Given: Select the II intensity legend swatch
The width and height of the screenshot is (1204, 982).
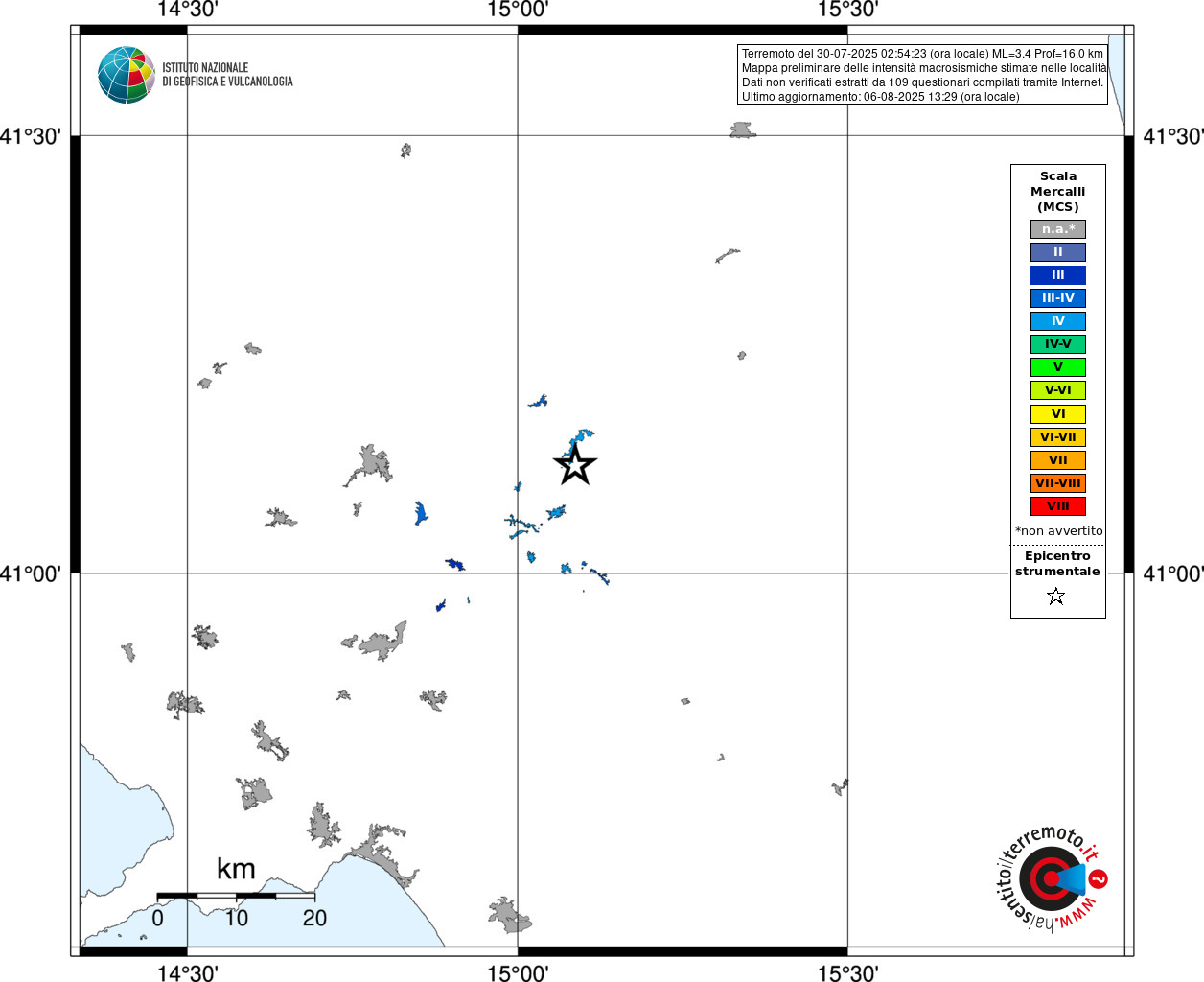Looking at the screenshot, I should click(x=1058, y=252).
